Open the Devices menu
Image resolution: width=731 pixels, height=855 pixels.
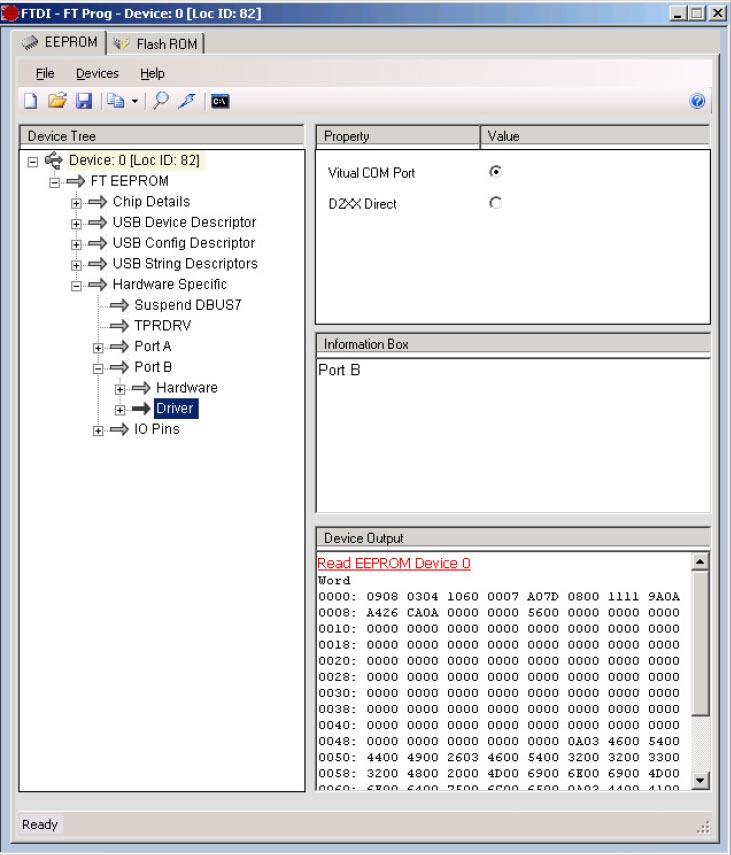(97, 74)
